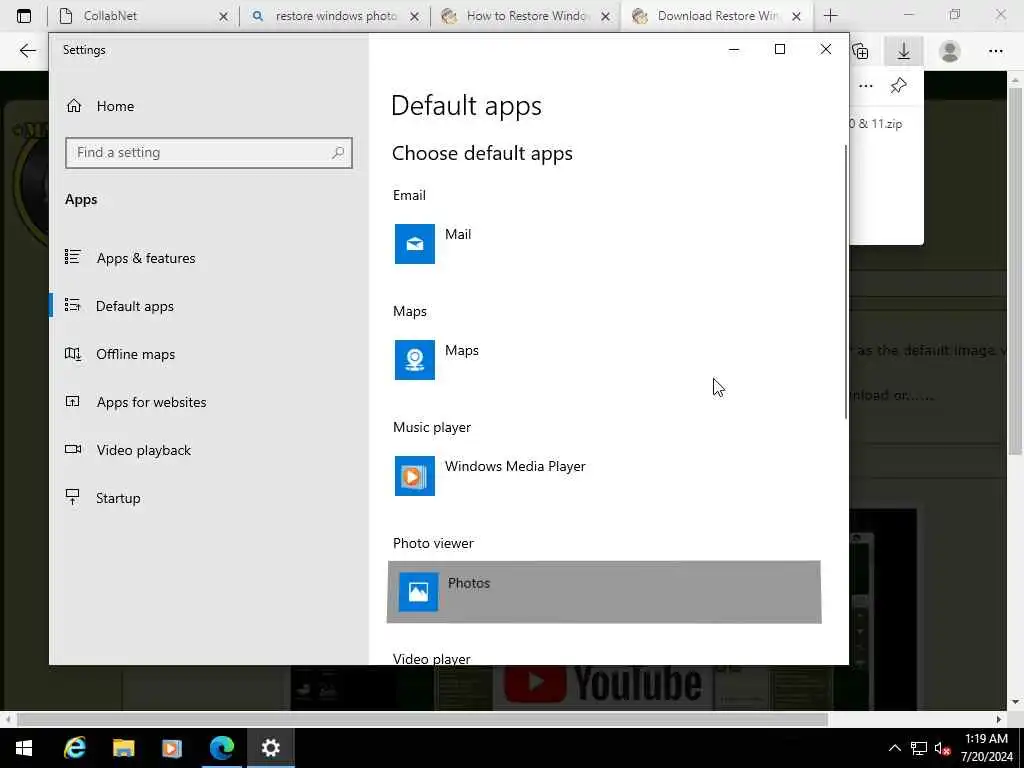Switch to How to Restore Windows tab

[x=526, y=16]
